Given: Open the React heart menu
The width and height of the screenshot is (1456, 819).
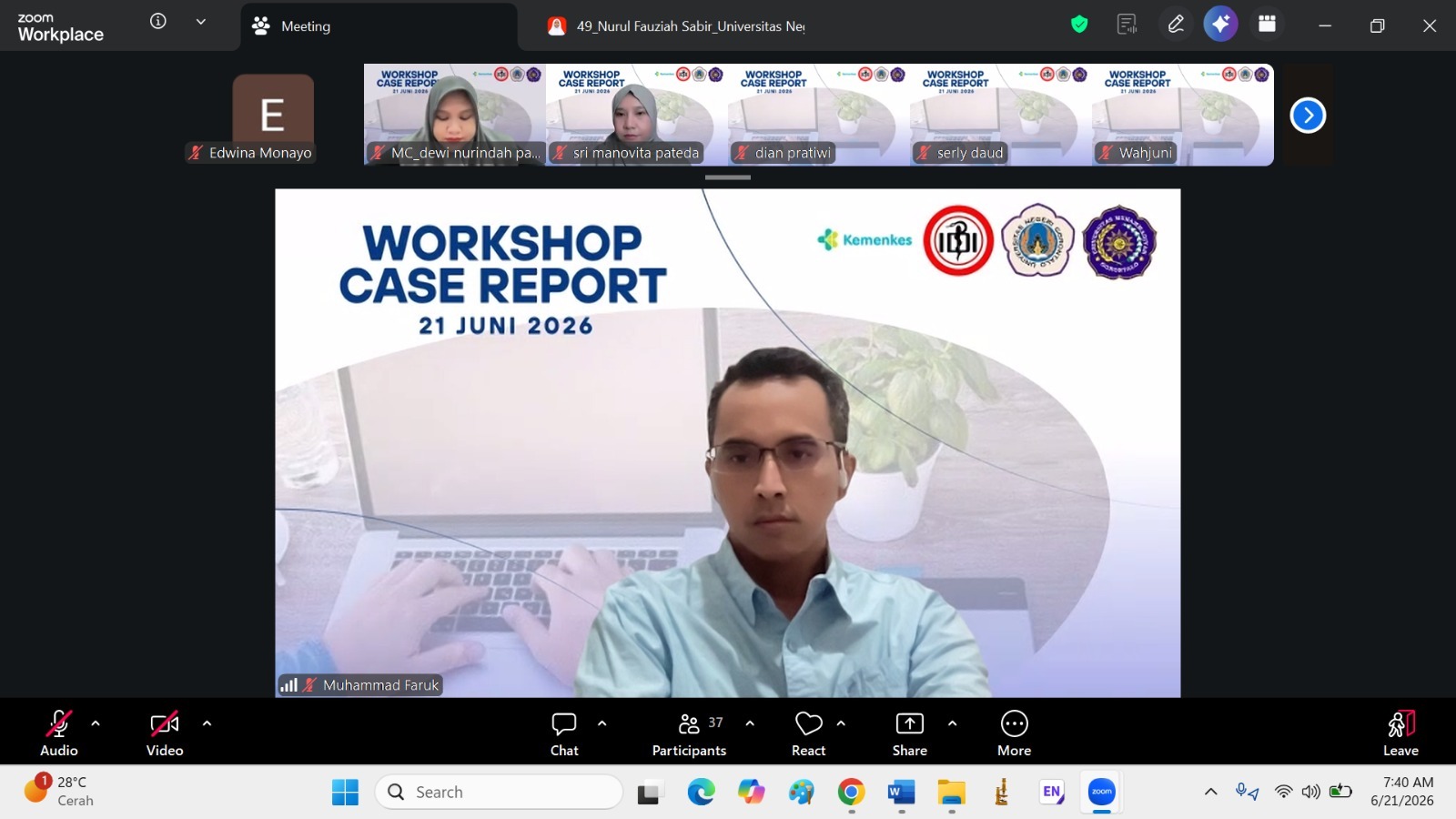Looking at the screenshot, I should [x=808, y=733].
